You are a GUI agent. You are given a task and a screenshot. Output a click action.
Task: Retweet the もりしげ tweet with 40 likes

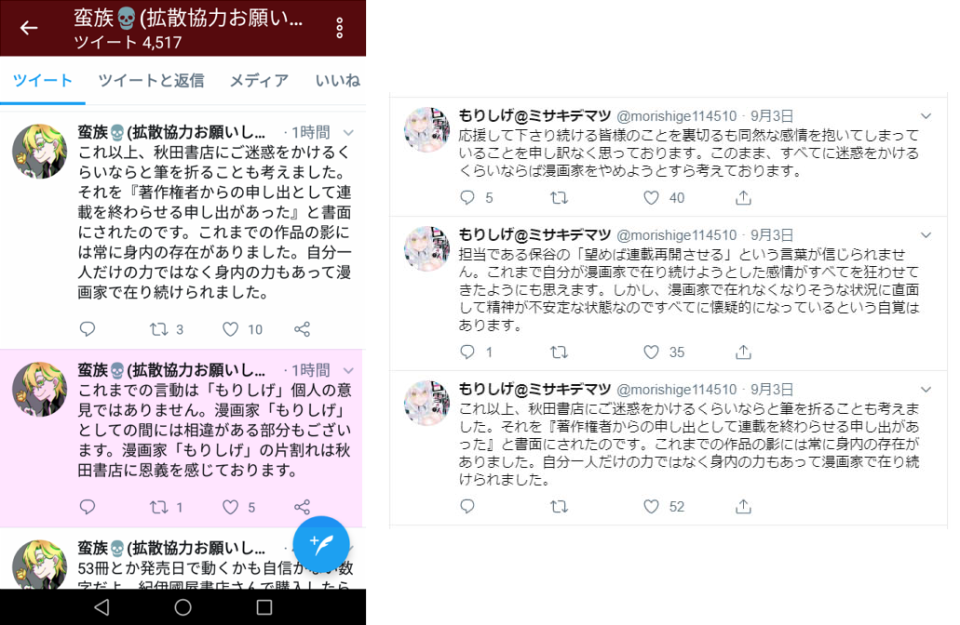point(559,198)
